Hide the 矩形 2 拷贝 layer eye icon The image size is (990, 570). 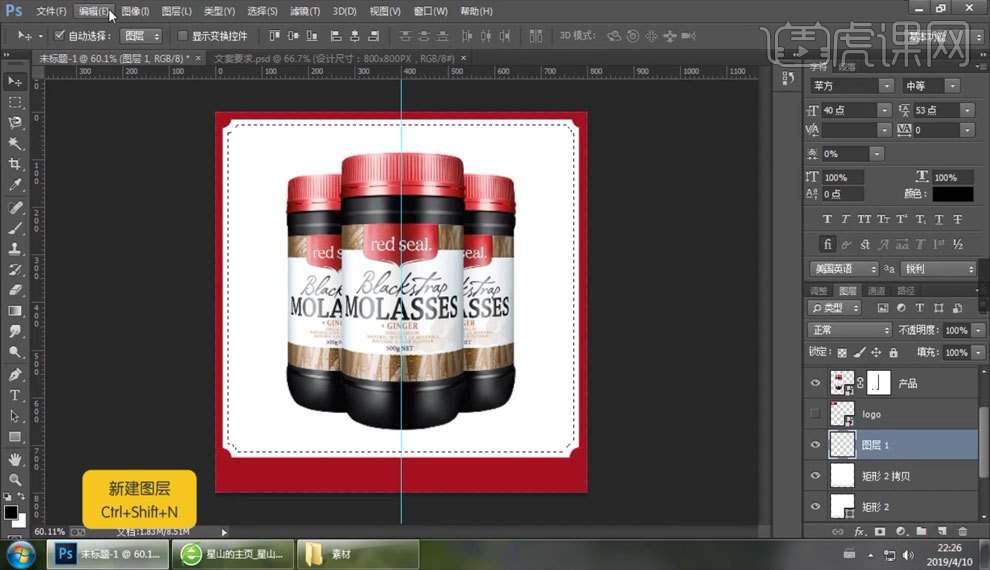coord(815,475)
